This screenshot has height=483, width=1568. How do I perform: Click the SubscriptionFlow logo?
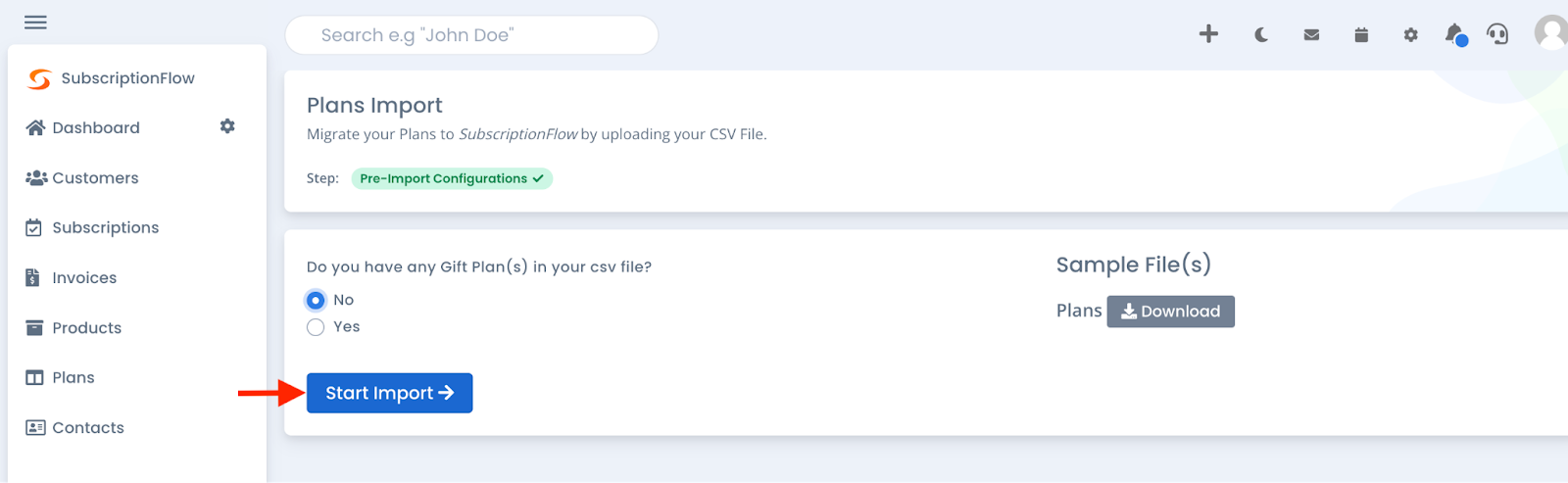(x=111, y=78)
